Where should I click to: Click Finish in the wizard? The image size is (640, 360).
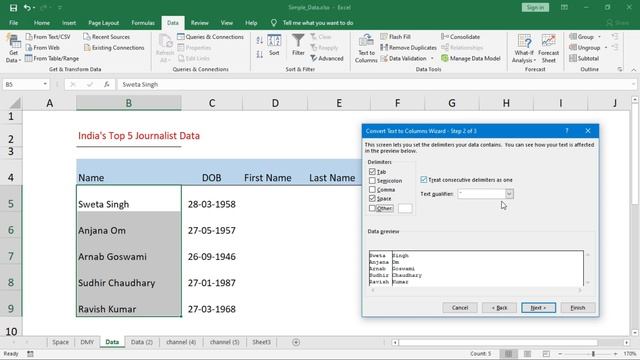[578, 308]
